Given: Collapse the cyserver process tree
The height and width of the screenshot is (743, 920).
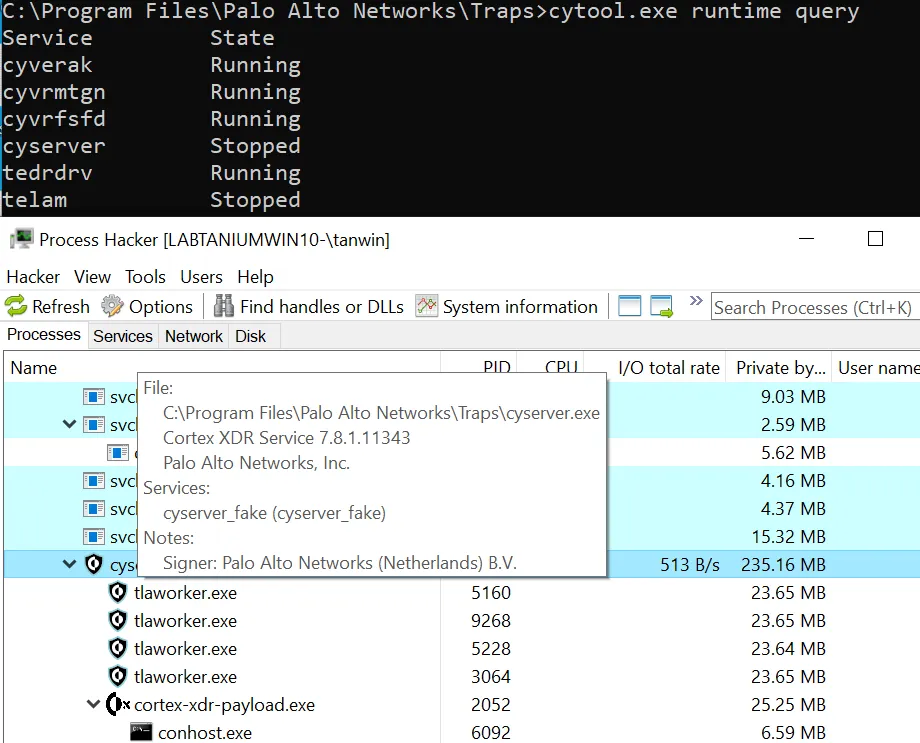Looking at the screenshot, I should [69, 565].
